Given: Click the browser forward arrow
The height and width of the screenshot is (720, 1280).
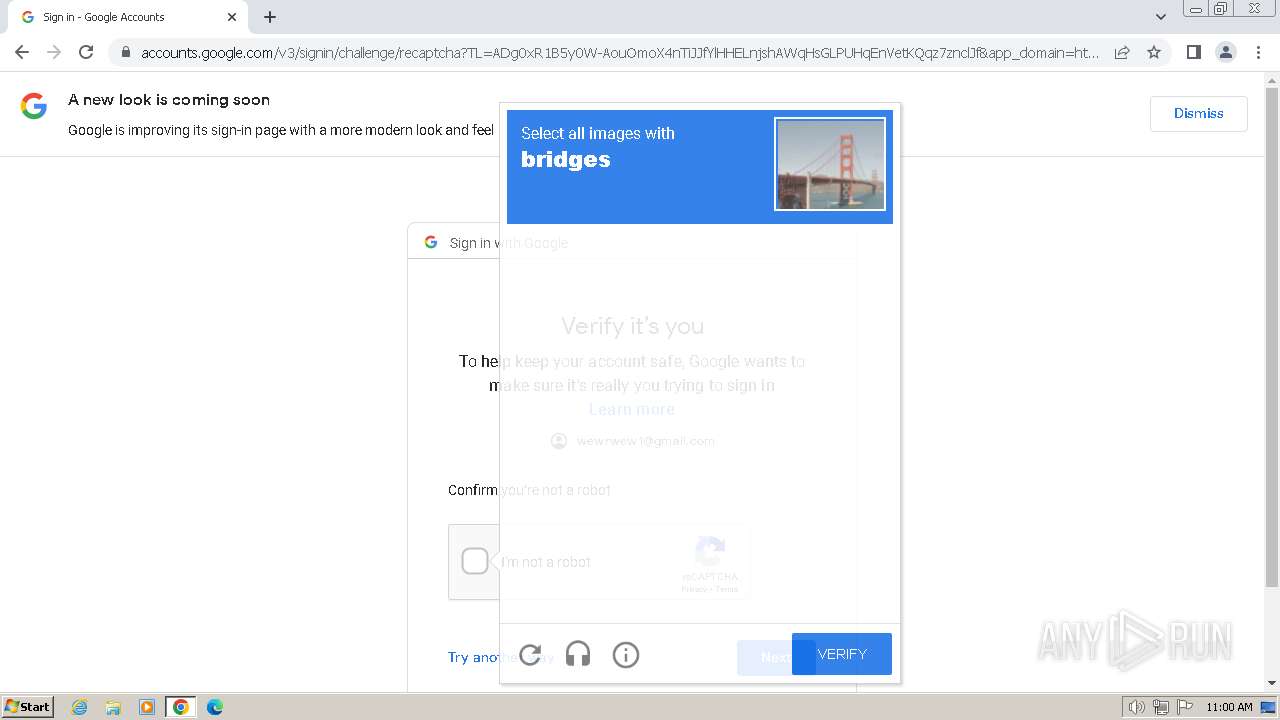Looking at the screenshot, I should coord(54,52).
